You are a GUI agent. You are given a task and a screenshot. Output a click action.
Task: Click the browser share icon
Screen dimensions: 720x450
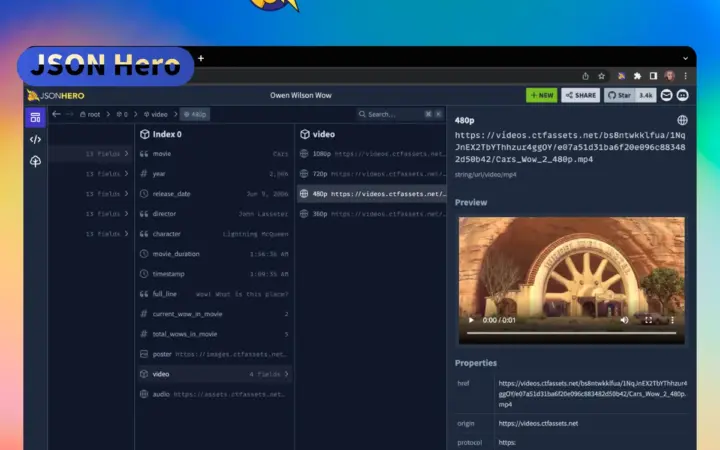(x=585, y=76)
